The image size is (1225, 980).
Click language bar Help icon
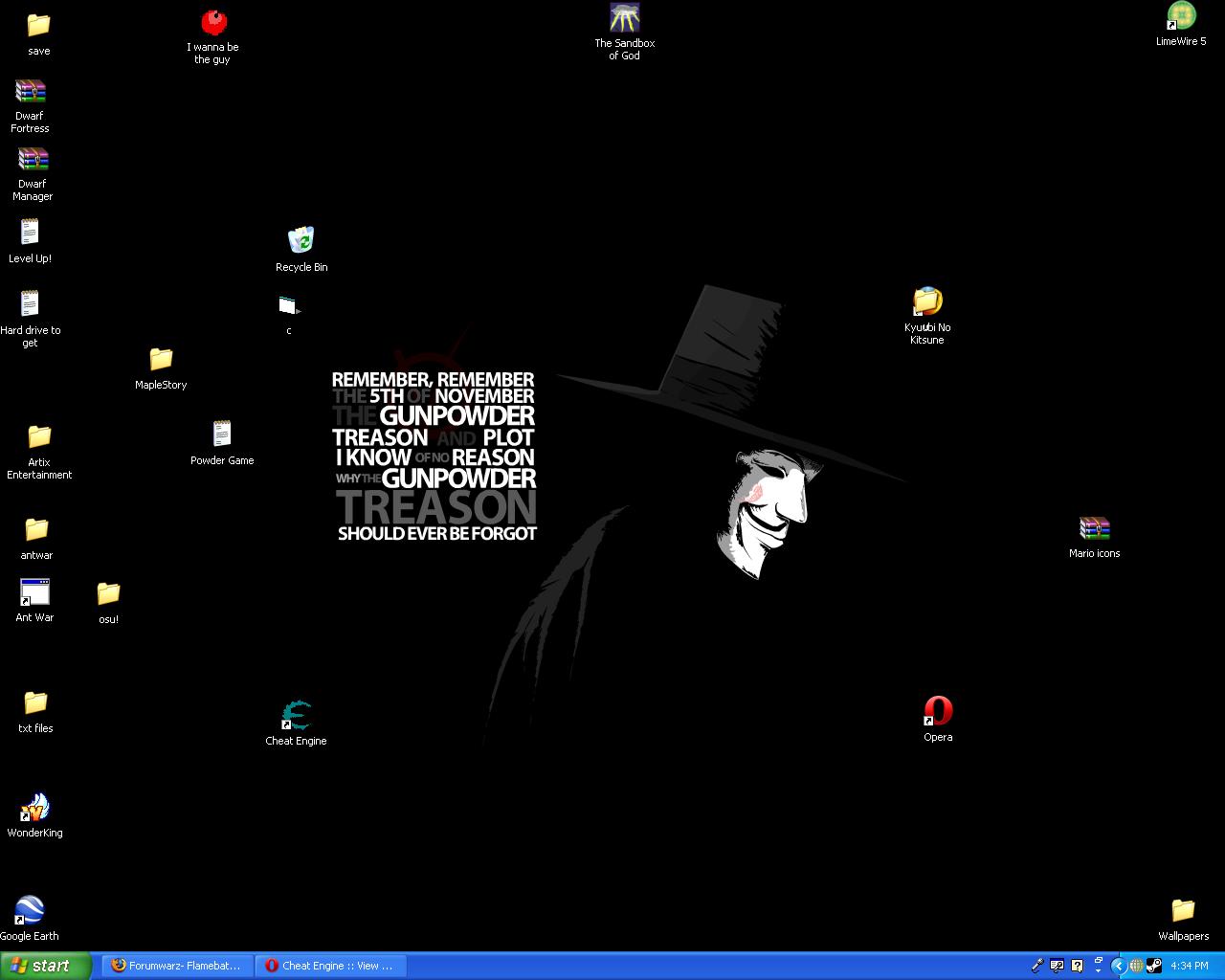(1078, 966)
